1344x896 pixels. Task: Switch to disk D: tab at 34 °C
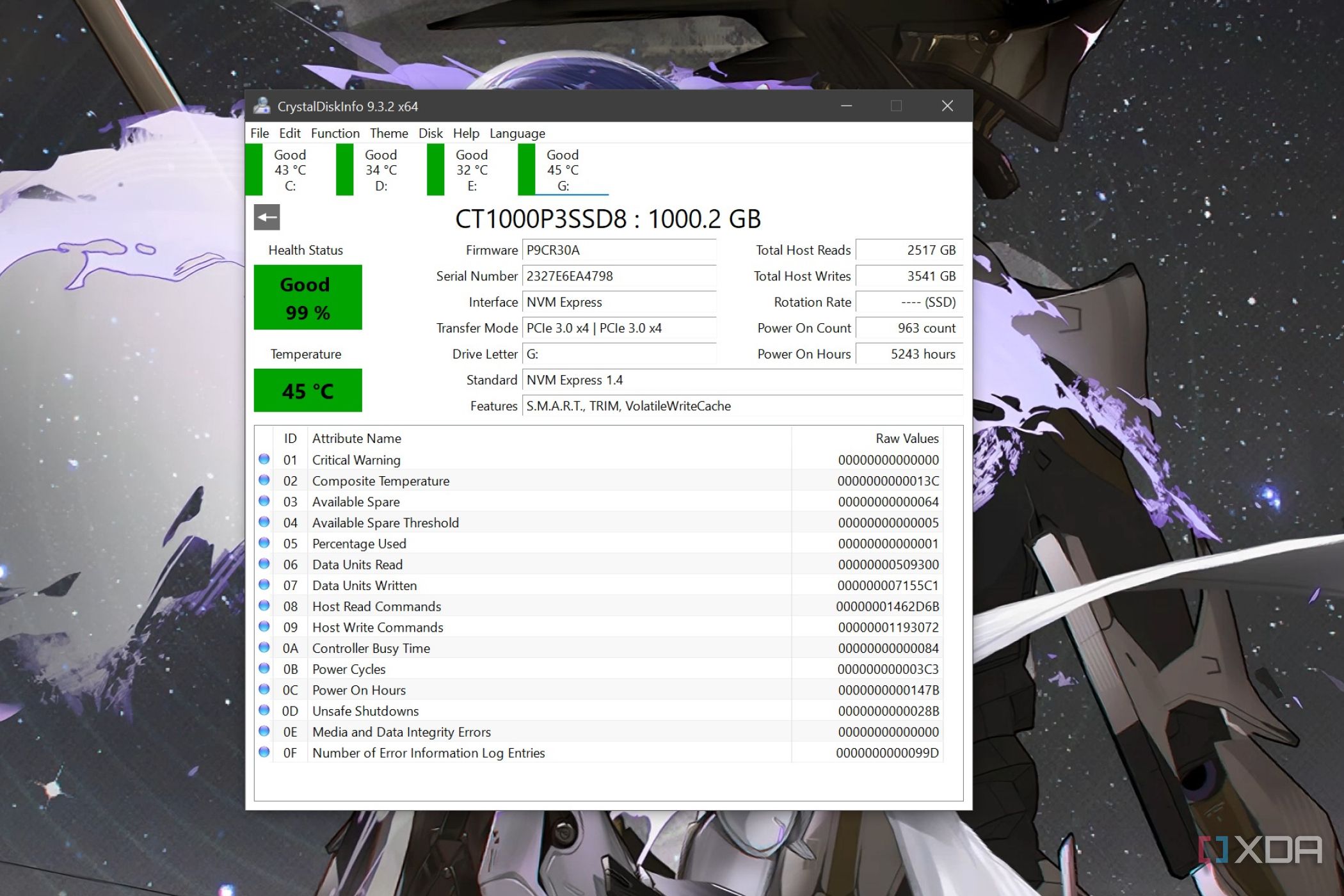point(381,170)
